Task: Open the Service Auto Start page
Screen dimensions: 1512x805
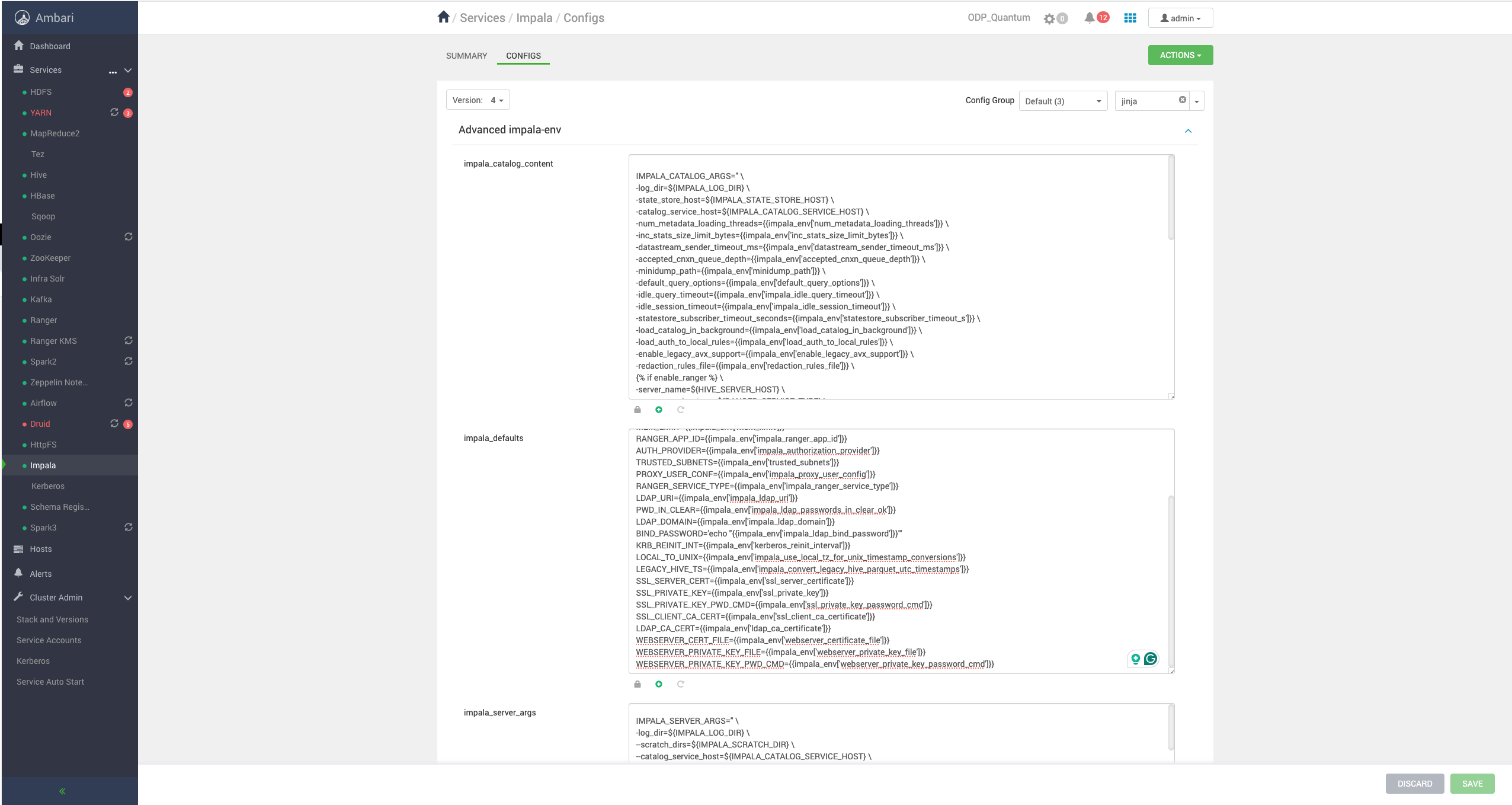Action: point(50,682)
